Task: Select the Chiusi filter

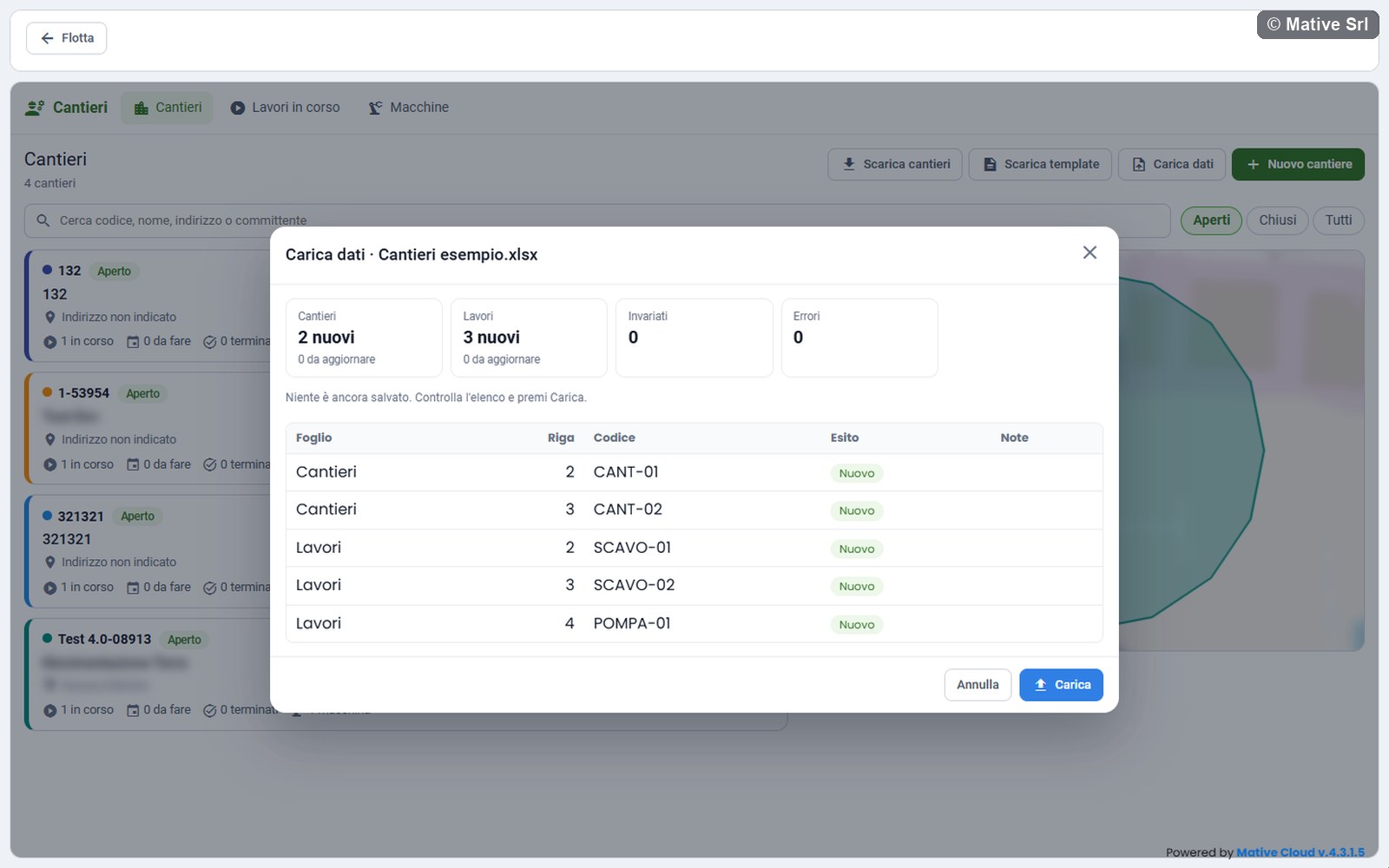Action: (1277, 220)
